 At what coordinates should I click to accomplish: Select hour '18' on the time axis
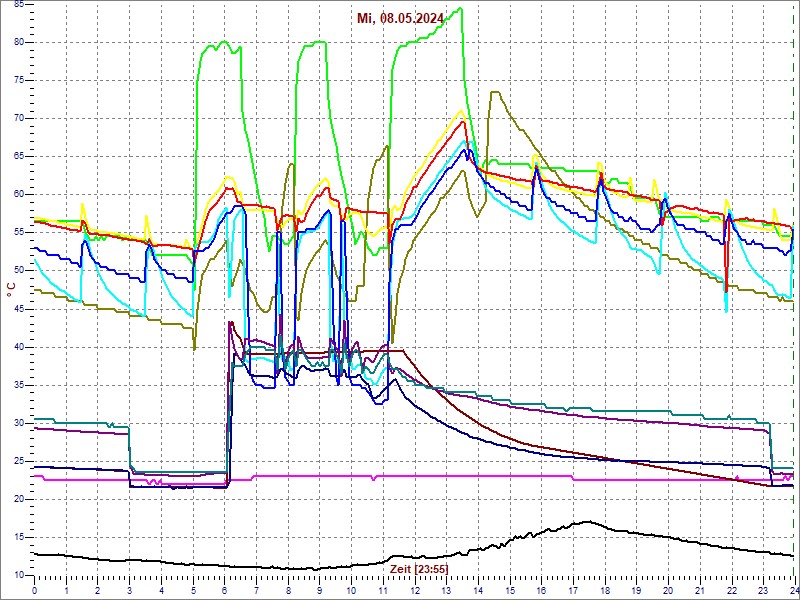pyautogui.click(x=605, y=590)
